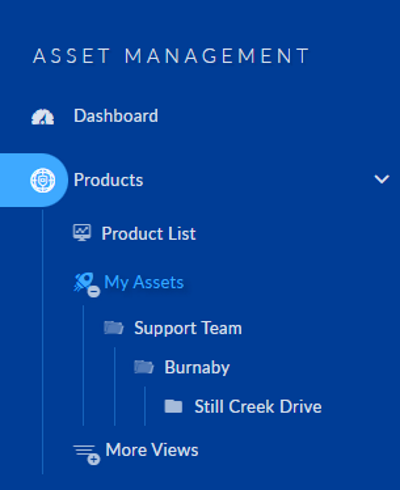The width and height of the screenshot is (400, 490).
Task: Open the Product List view
Action: pyautogui.click(x=149, y=233)
